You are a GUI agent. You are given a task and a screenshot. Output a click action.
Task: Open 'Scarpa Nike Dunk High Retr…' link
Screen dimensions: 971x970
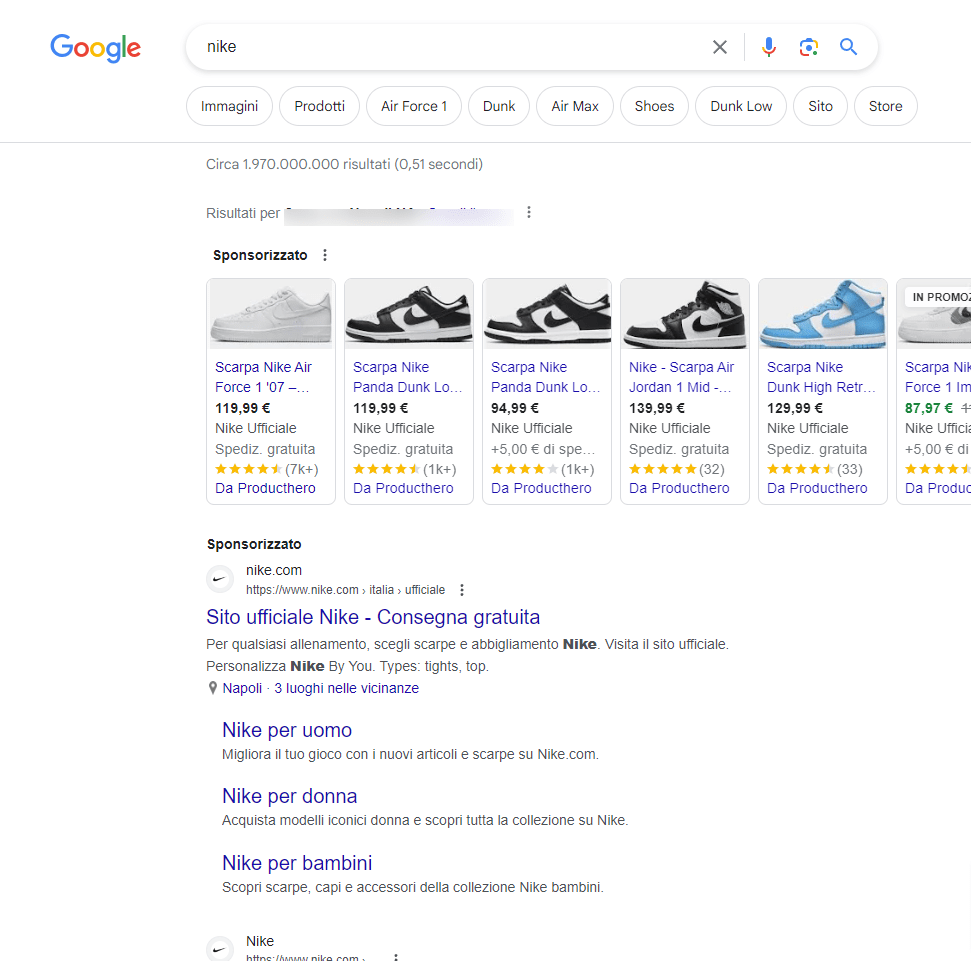(x=821, y=377)
